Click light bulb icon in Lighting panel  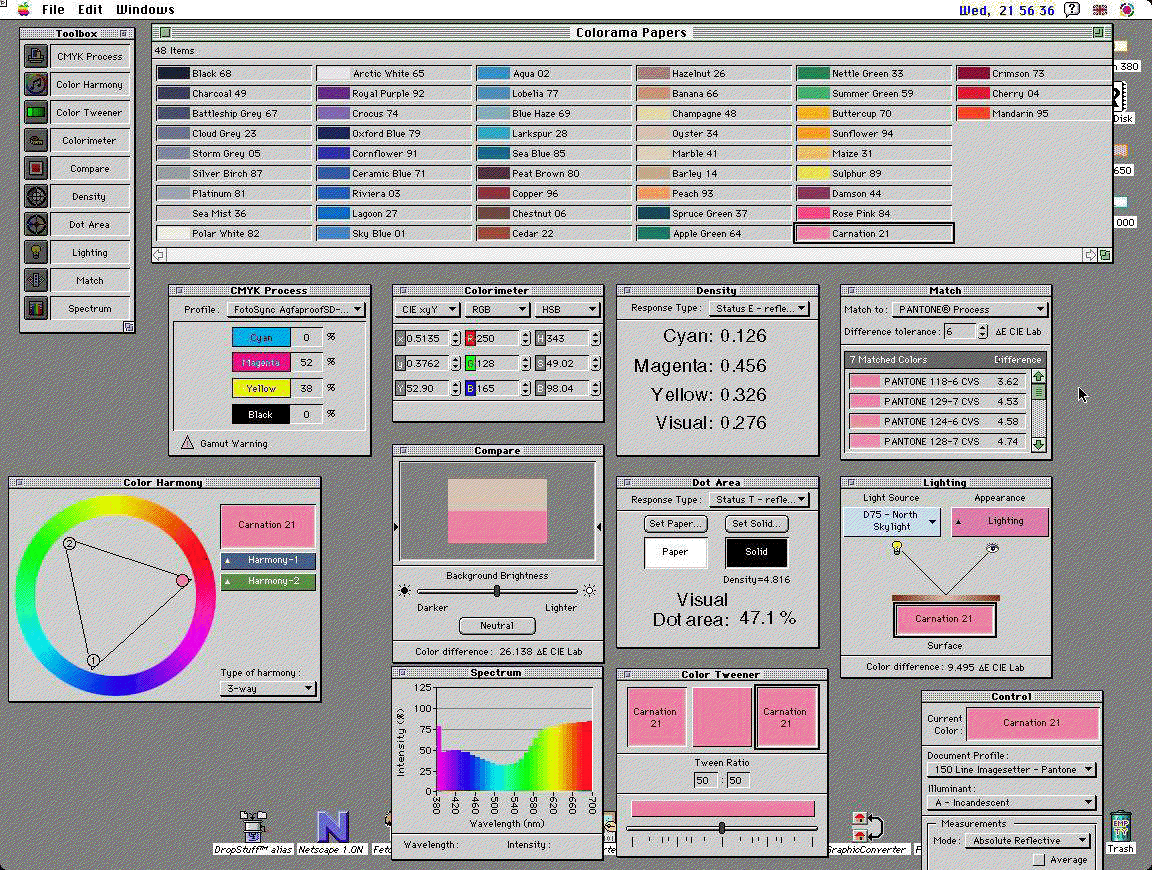(896, 547)
